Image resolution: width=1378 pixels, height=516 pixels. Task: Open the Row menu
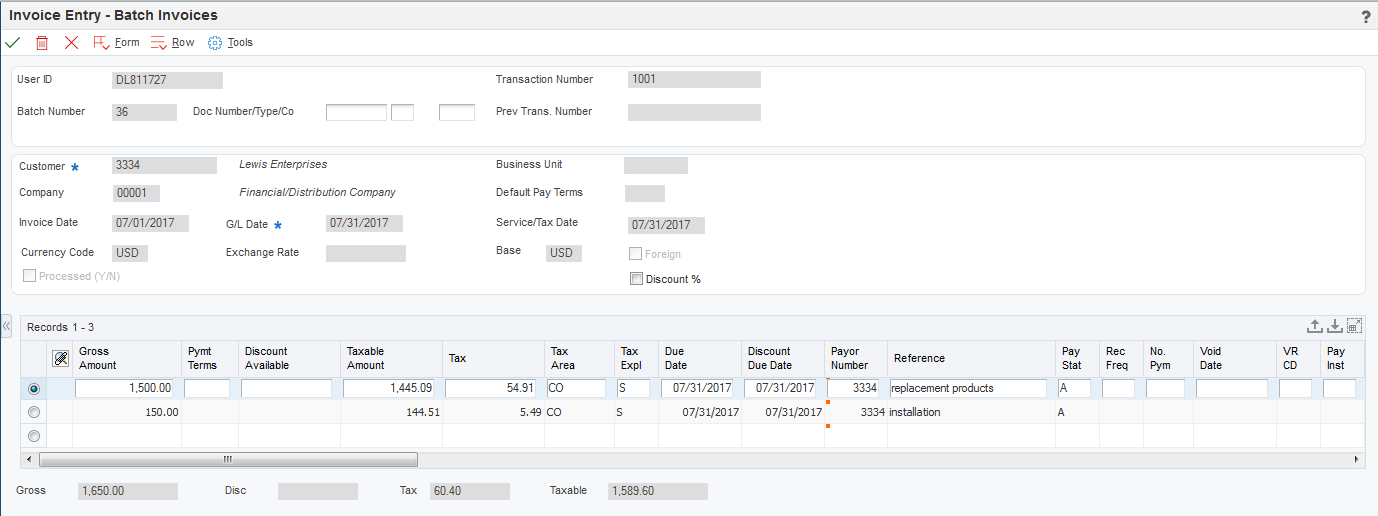click(173, 43)
